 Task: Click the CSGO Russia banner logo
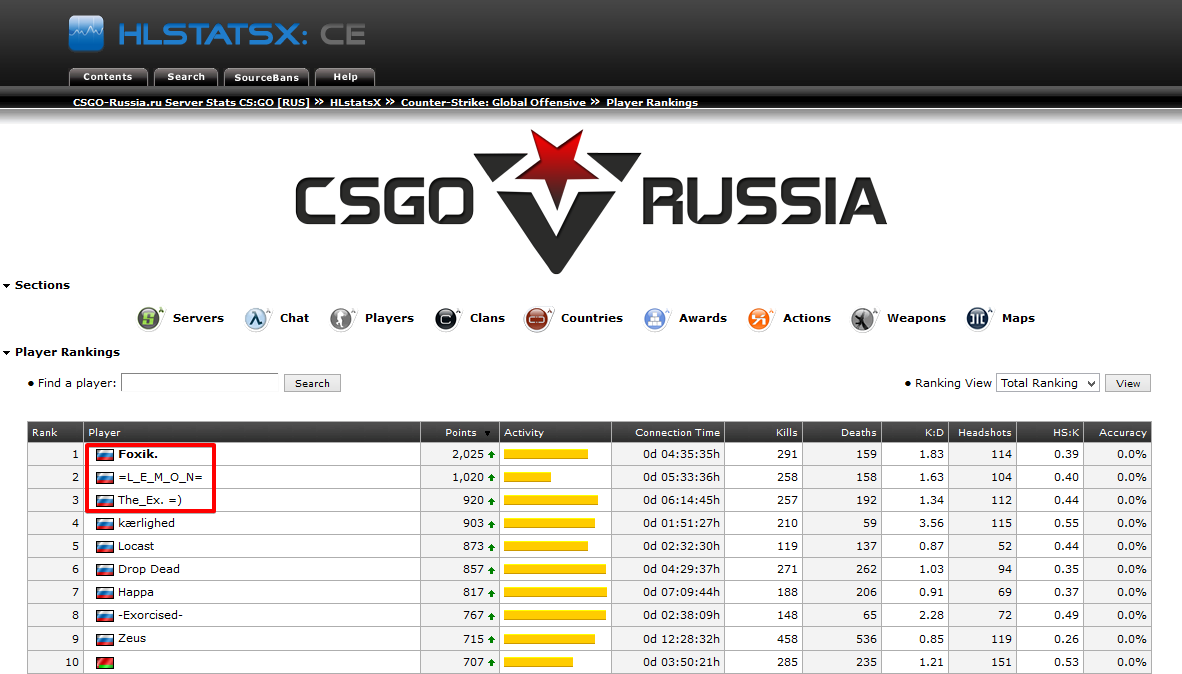591,201
